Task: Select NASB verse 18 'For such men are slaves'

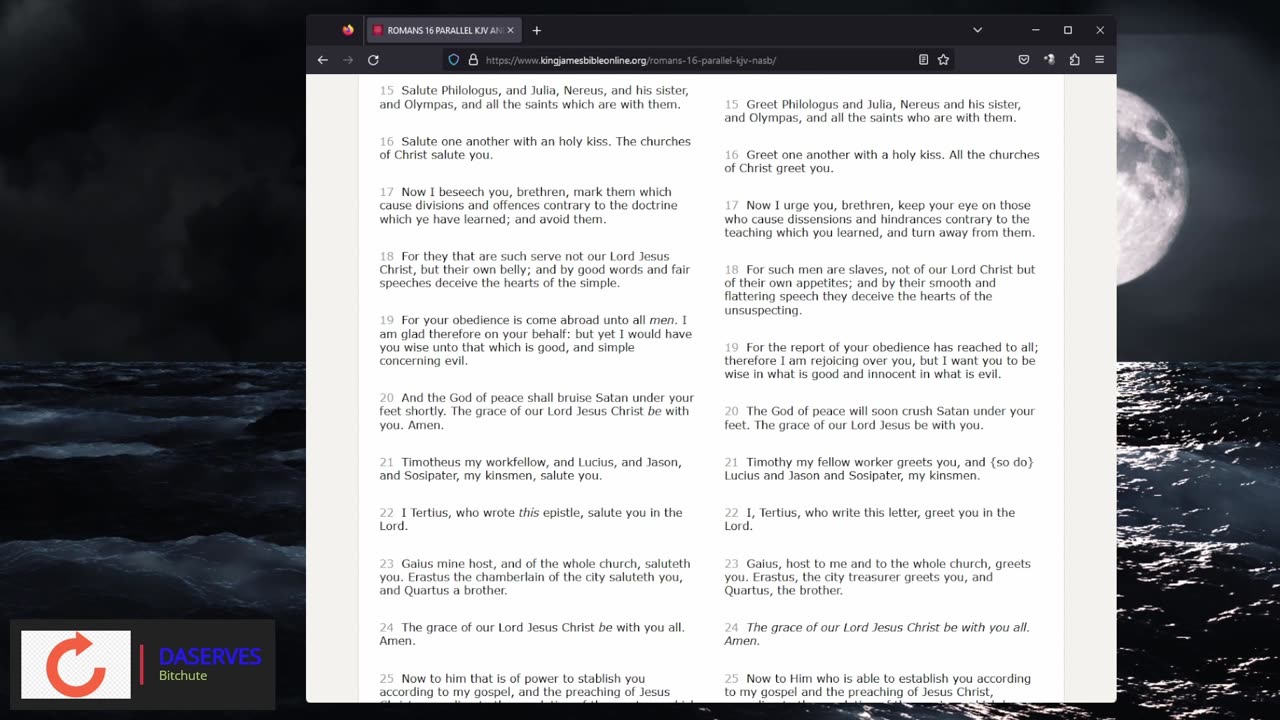Action: 880,290
